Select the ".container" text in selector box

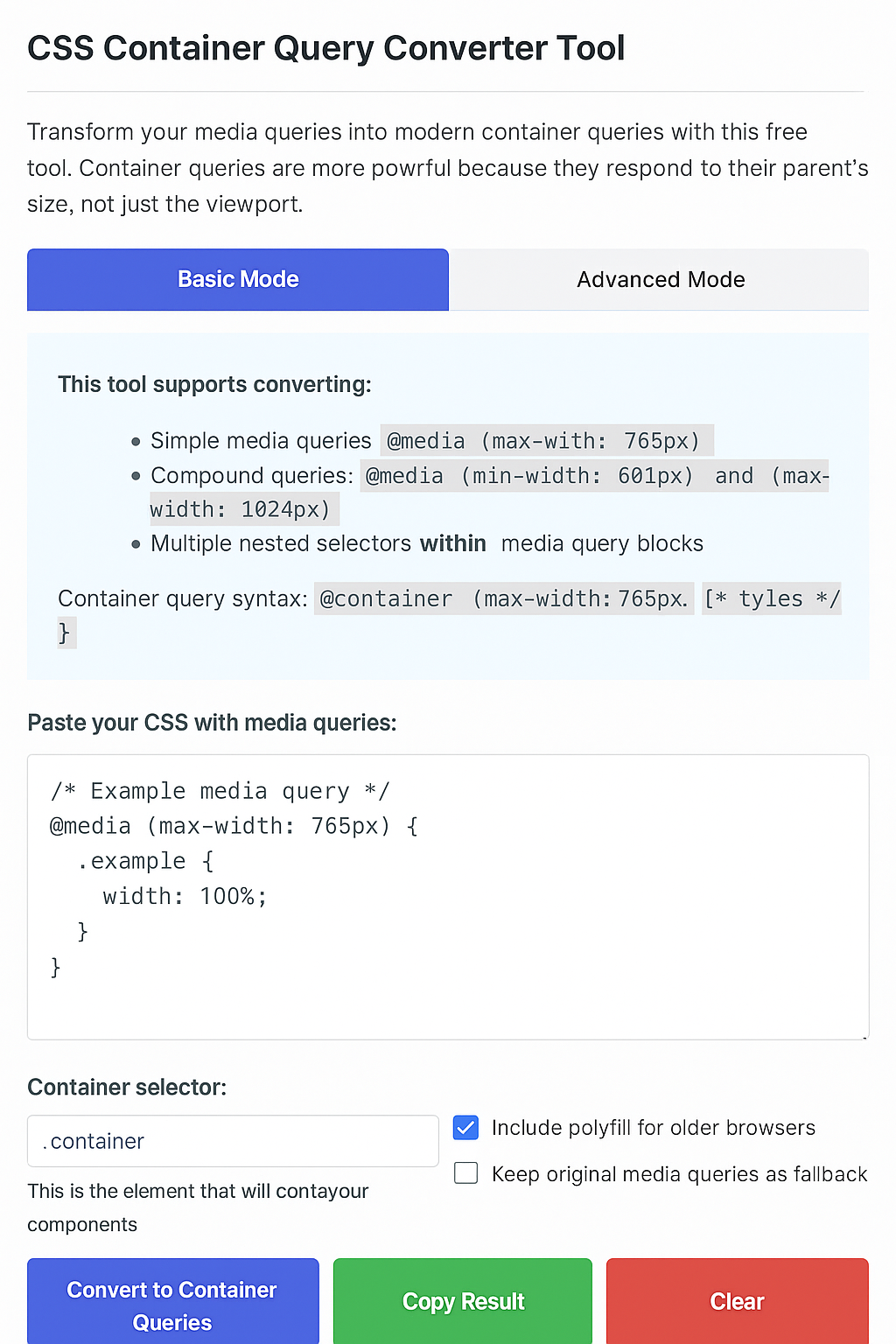[x=91, y=1141]
